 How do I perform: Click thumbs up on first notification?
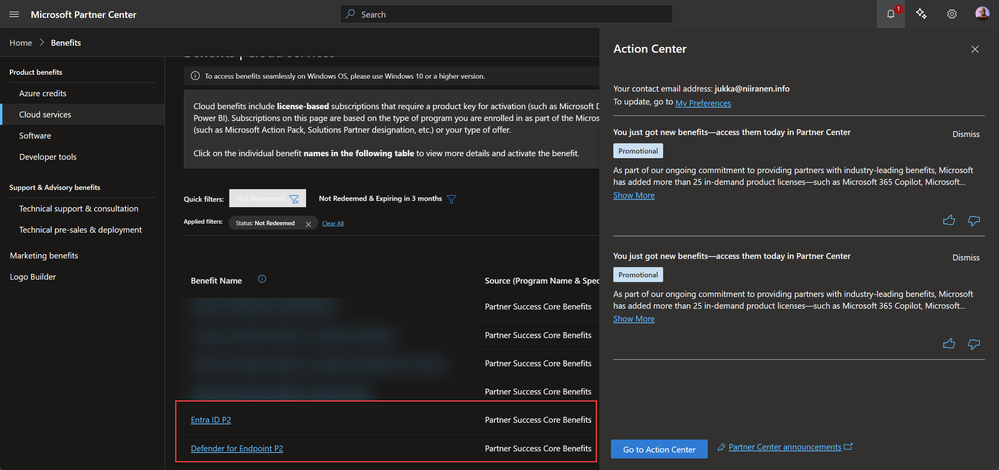949,221
